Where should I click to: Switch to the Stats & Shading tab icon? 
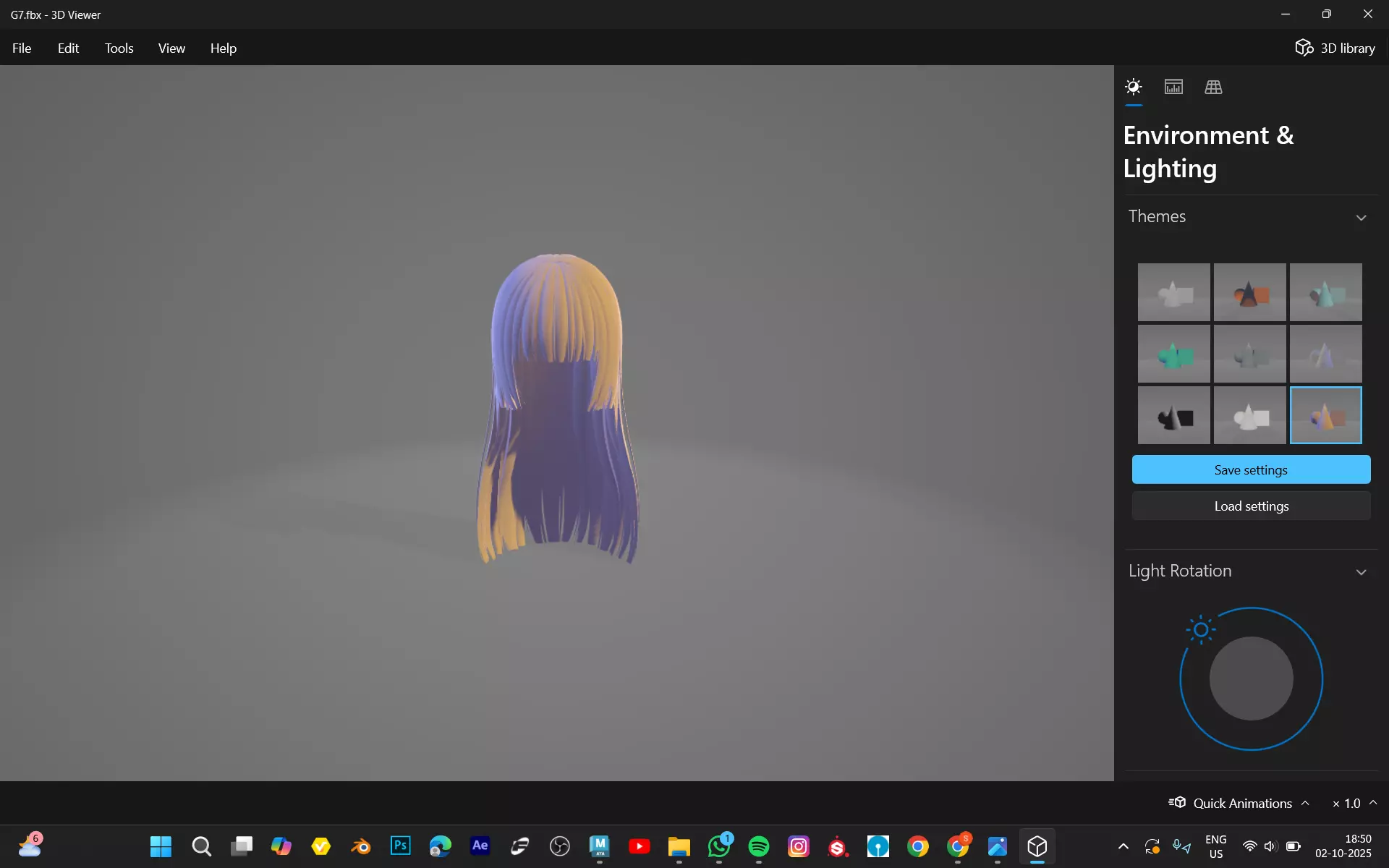click(1173, 88)
